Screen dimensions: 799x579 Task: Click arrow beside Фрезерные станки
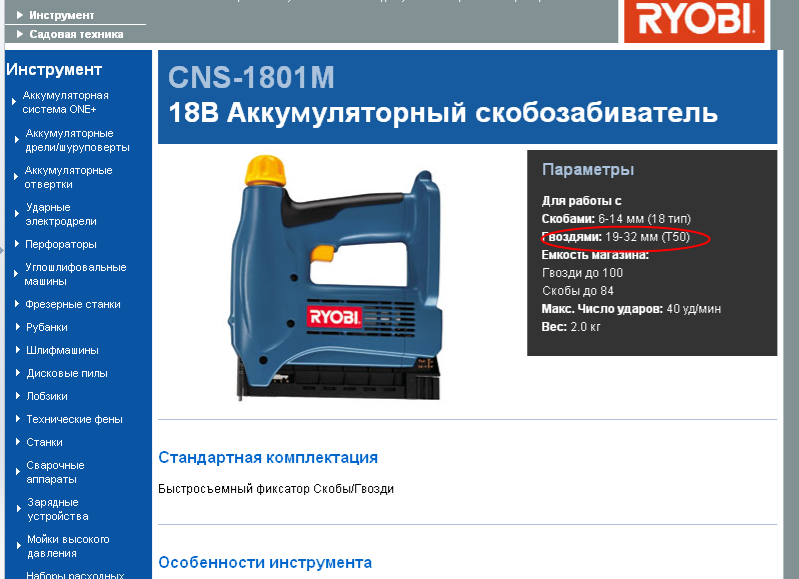(17, 304)
